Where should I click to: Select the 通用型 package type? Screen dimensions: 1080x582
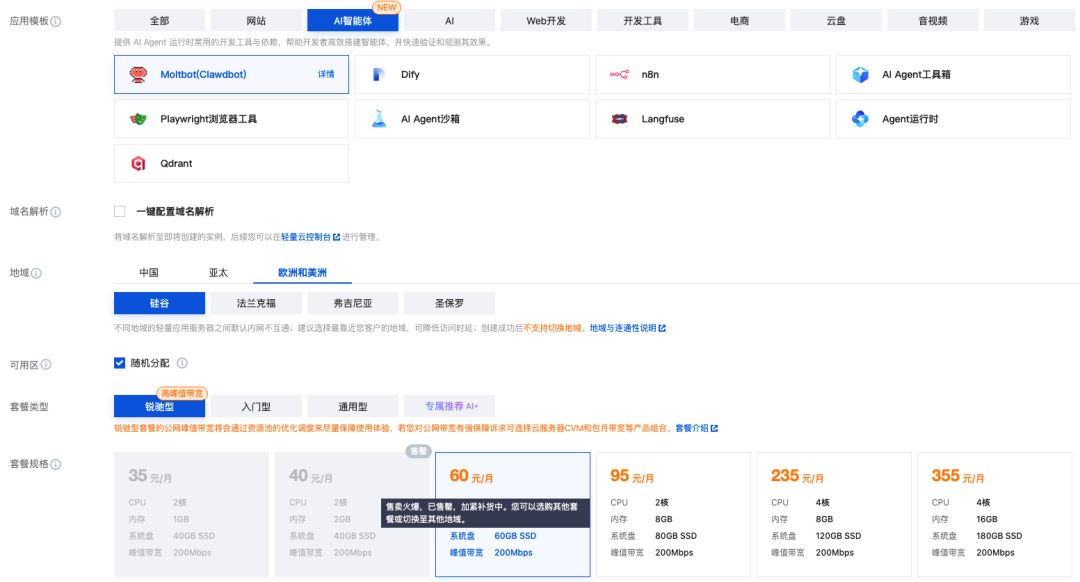pyautogui.click(x=353, y=406)
